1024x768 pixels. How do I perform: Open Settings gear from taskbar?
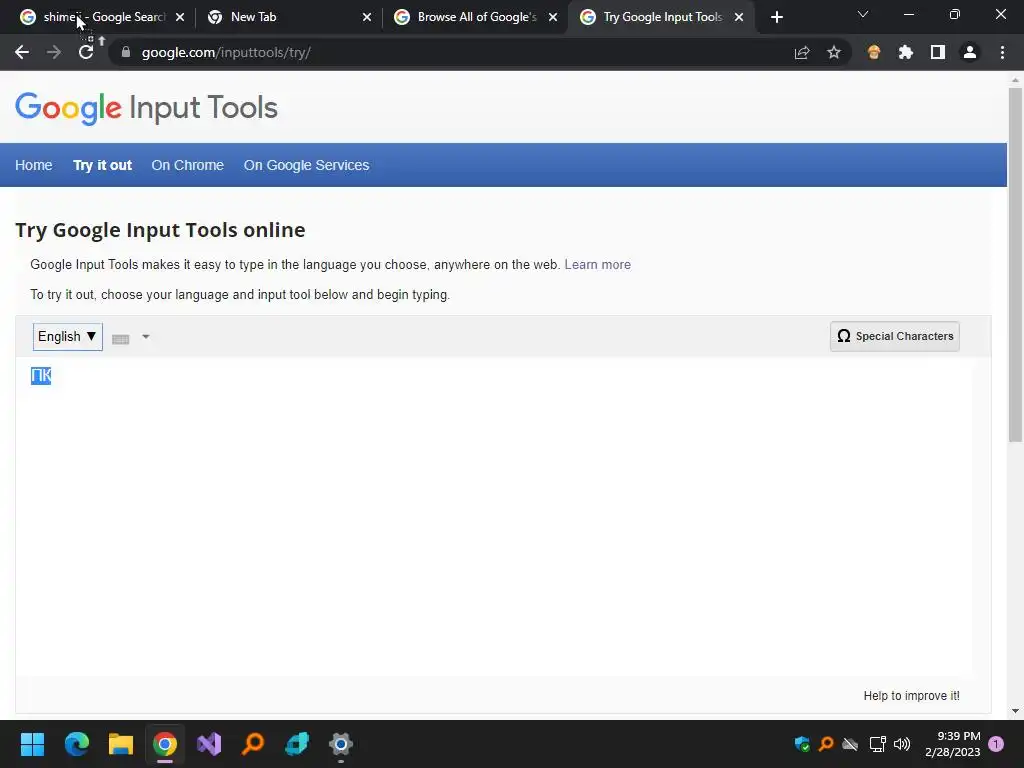click(x=341, y=744)
